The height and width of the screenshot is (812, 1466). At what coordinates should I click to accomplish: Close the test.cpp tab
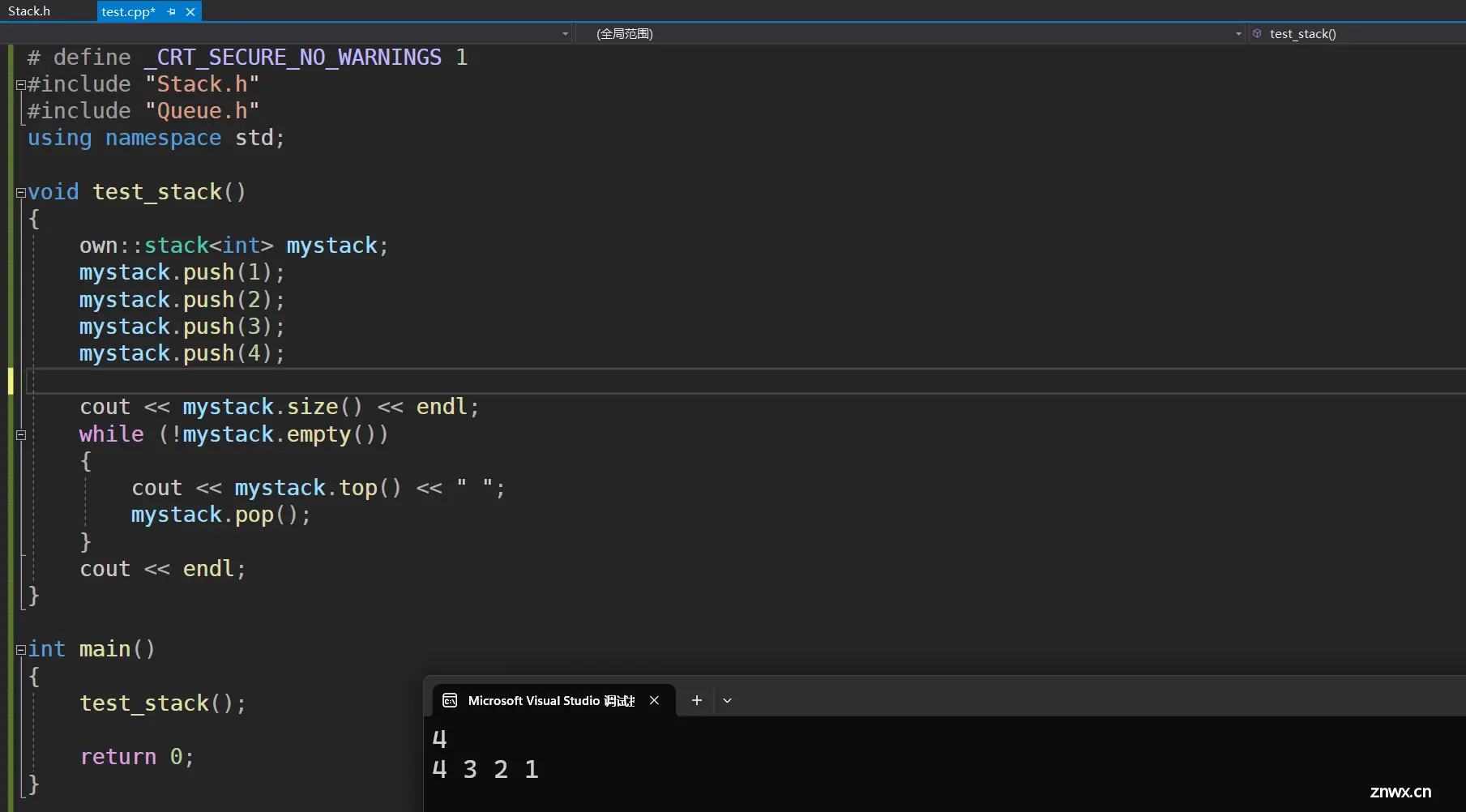(190, 11)
